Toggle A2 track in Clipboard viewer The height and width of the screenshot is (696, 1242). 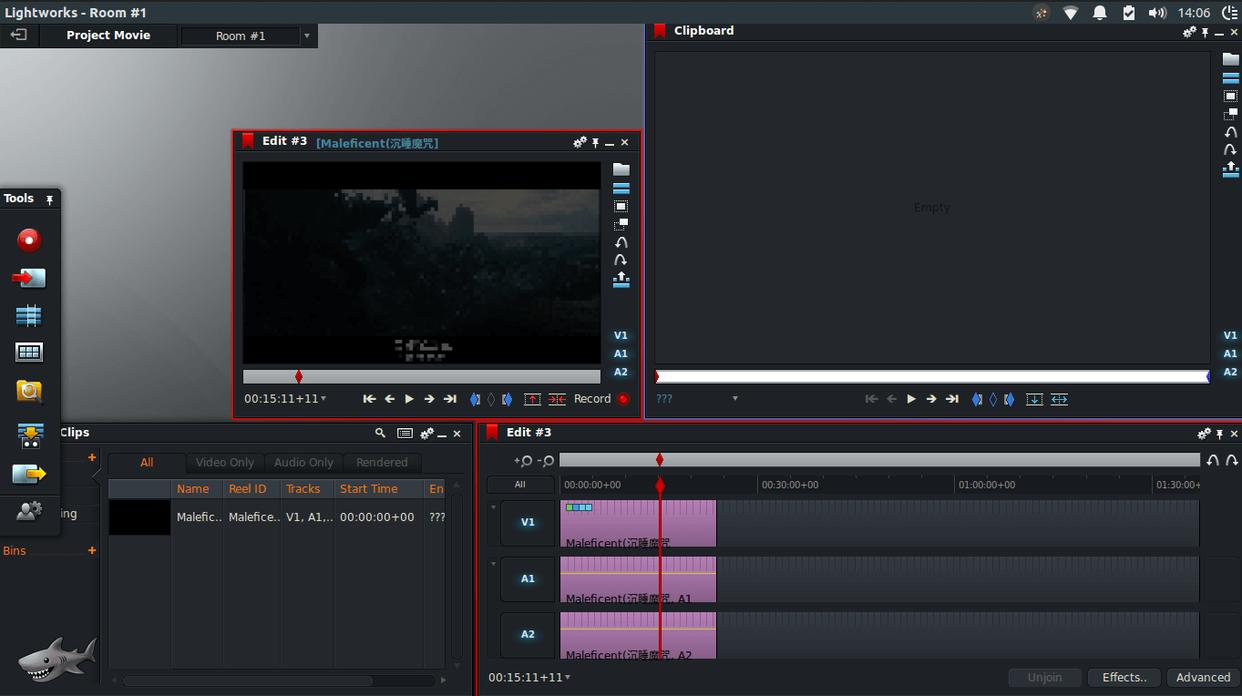(1231, 372)
